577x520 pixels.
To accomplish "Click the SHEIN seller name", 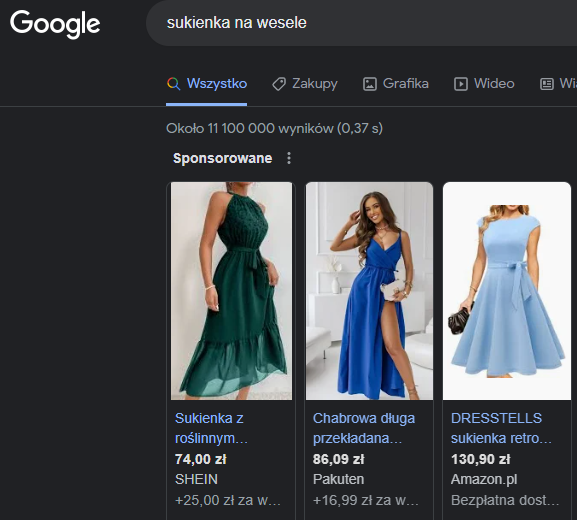I will [196, 480].
